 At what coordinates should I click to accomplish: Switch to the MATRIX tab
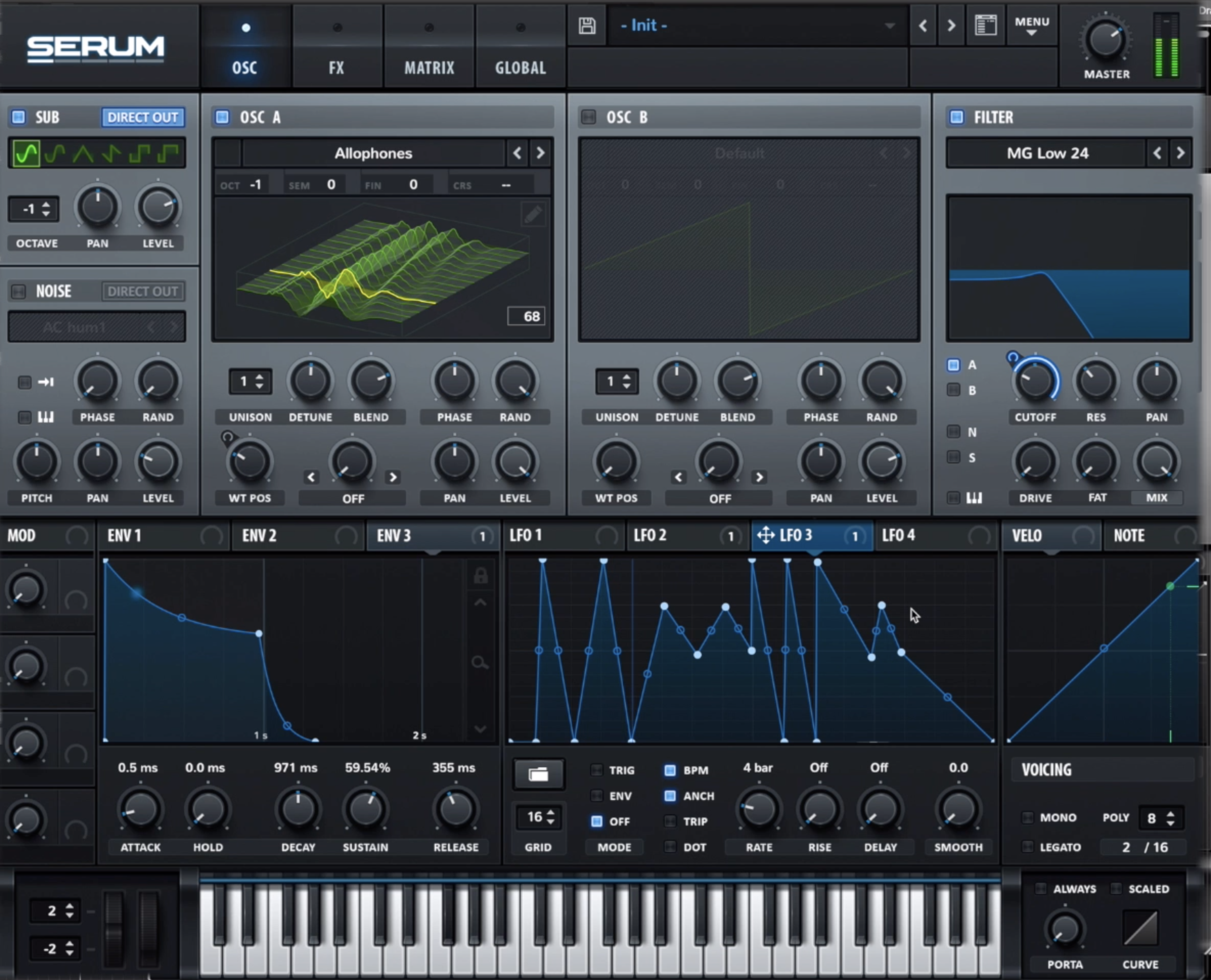click(x=429, y=68)
